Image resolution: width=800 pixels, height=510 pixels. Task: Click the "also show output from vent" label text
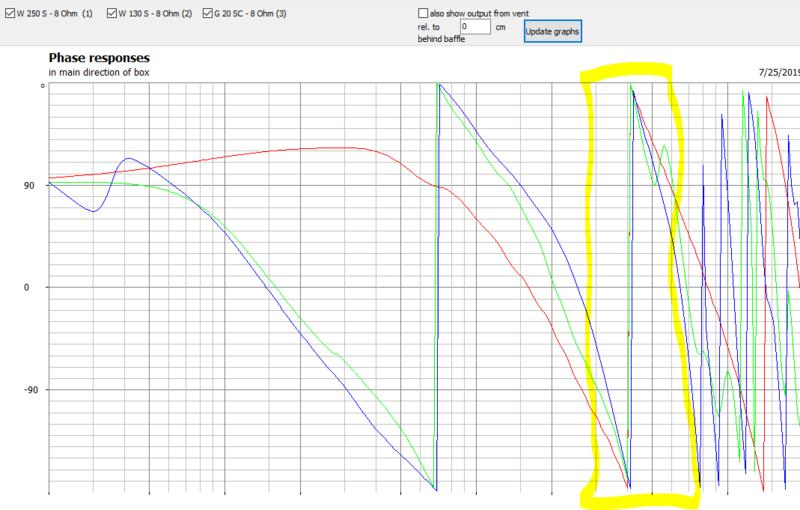[489, 11]
